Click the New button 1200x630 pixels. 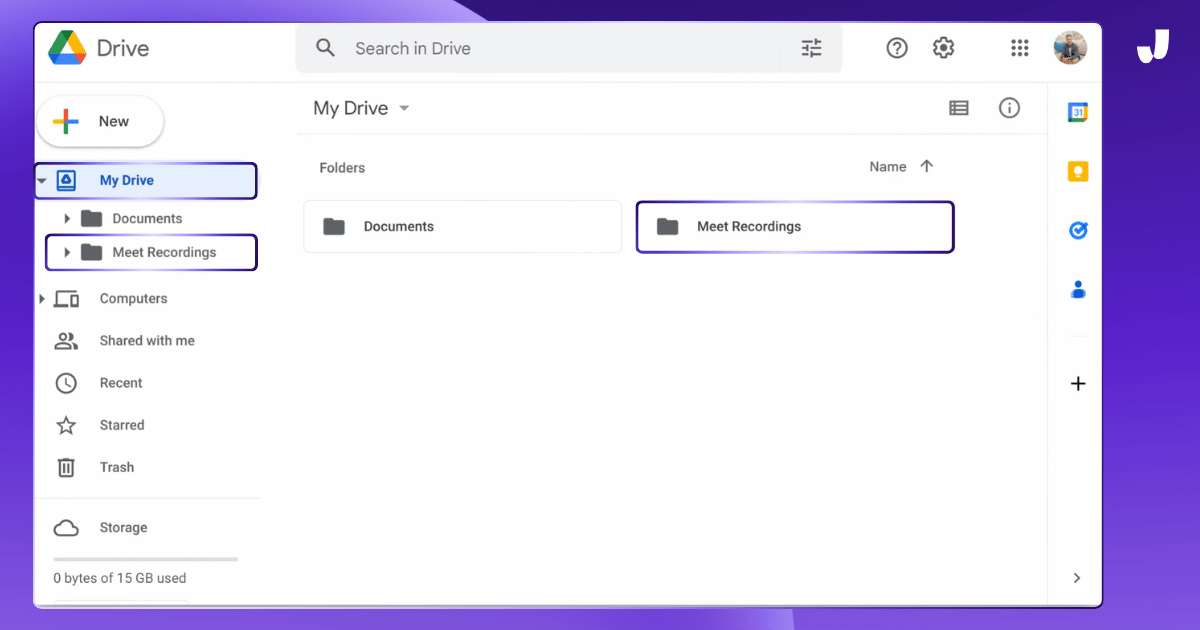tap(100, 122)
